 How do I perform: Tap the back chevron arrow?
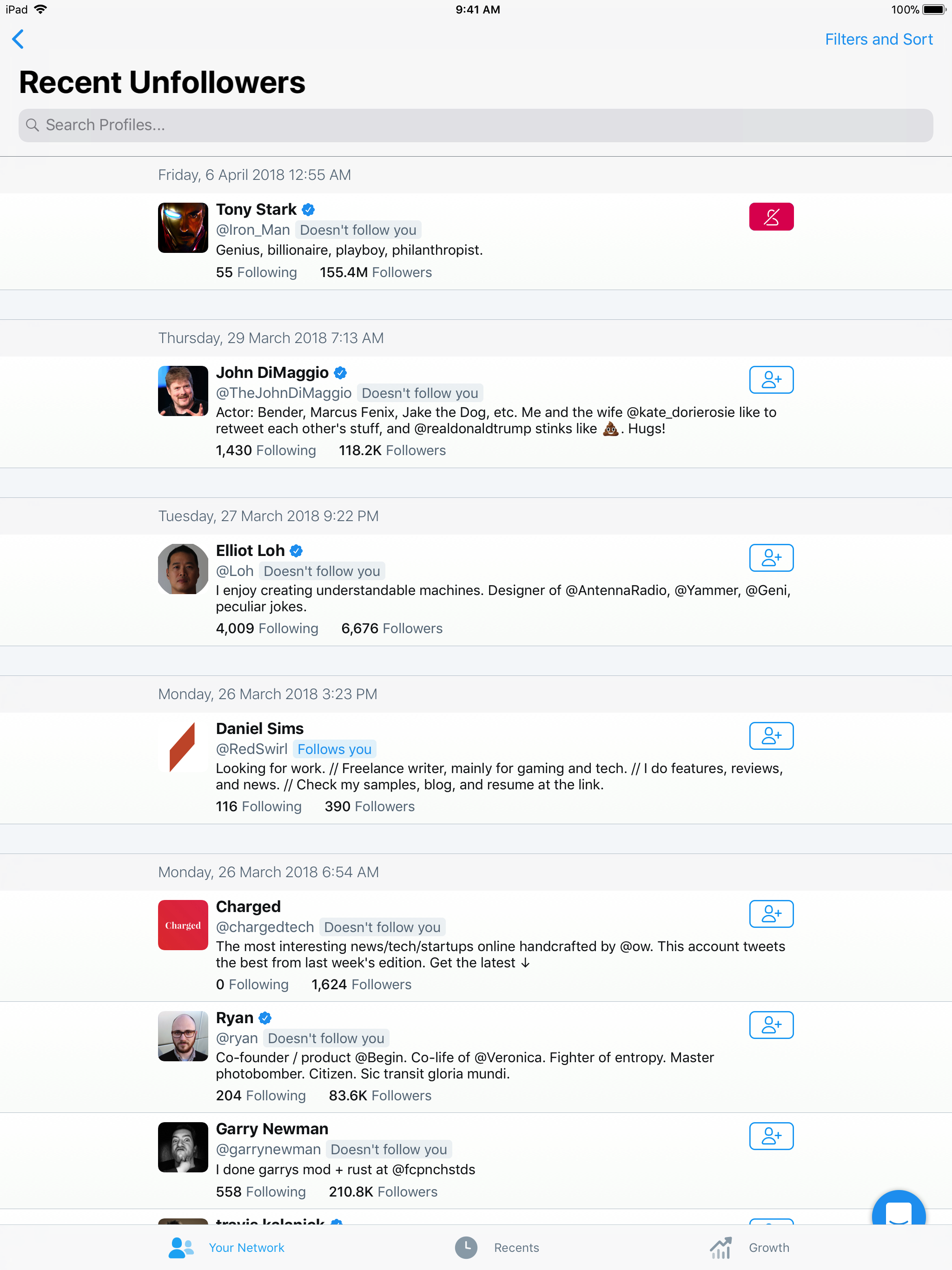point(19,40)
